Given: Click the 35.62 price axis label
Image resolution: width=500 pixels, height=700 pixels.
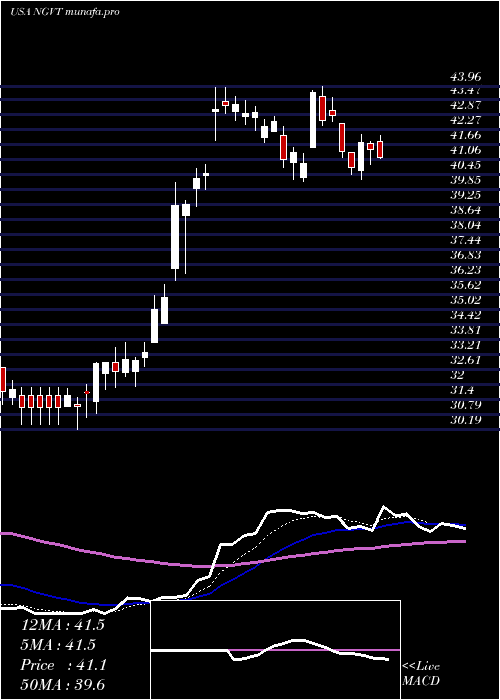Looking at the screenshot, I should click(465, 285).
